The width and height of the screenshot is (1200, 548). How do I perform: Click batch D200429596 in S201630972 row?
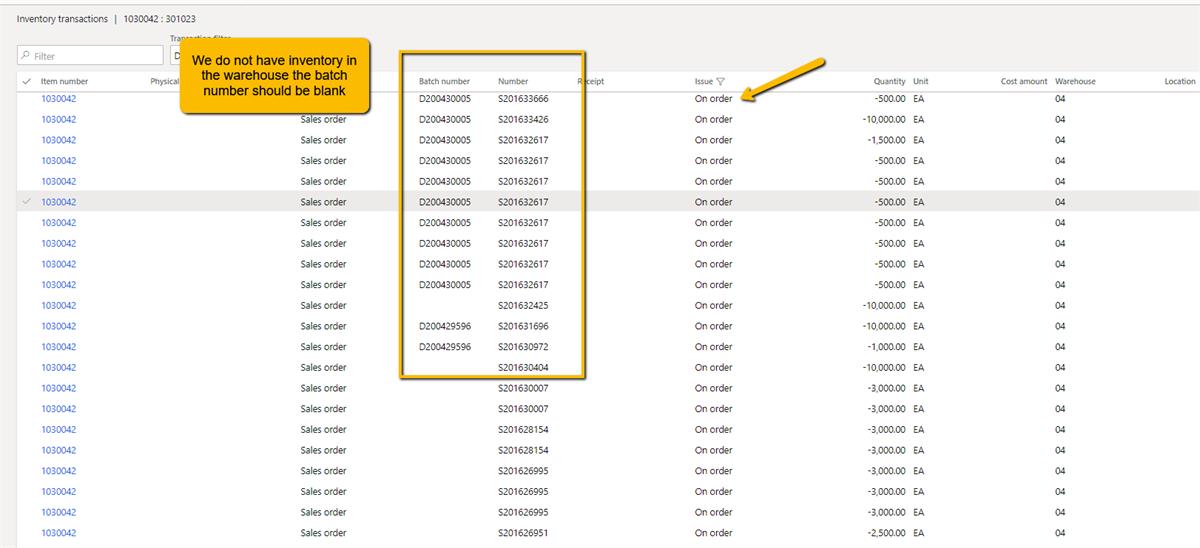(x=445, y=347)
